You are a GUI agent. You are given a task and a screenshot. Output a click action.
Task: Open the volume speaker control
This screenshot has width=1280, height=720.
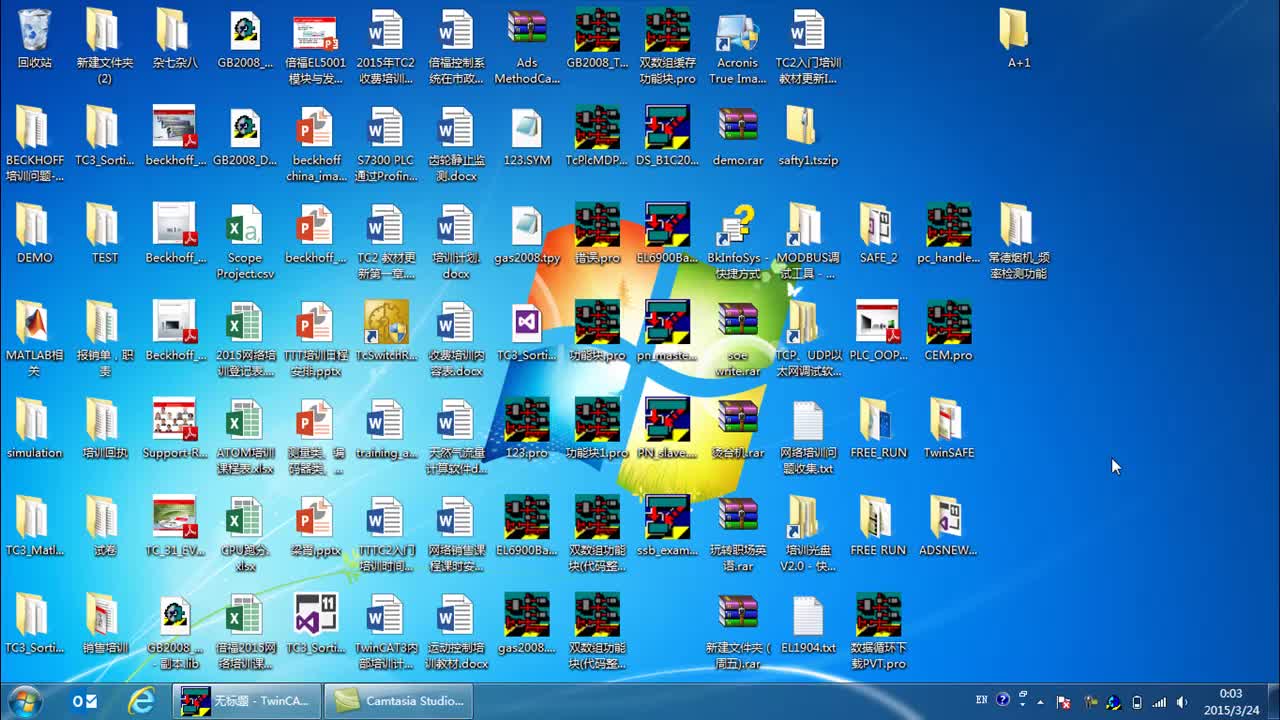point(1182,702)
